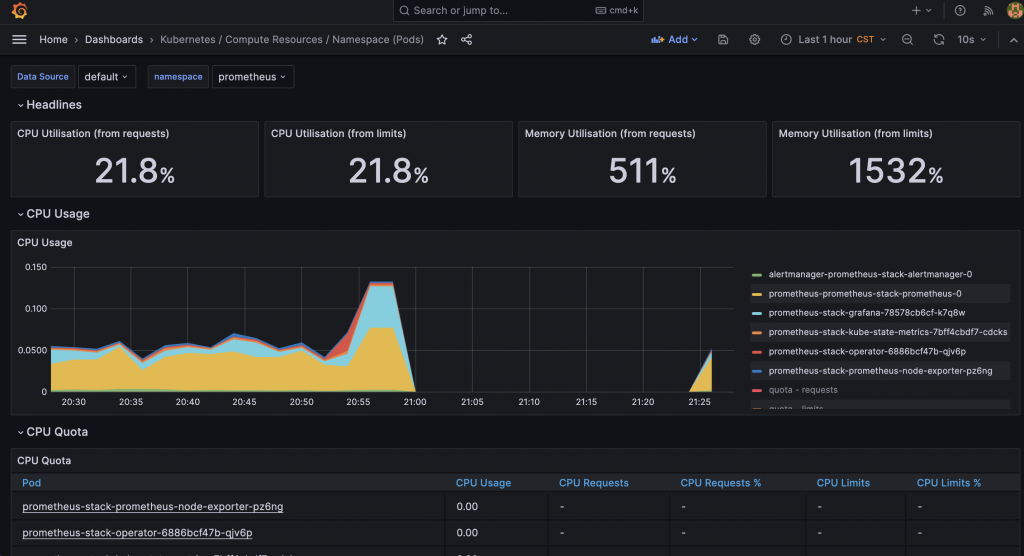This screenshot has width=1024, height=556.
Task: Open the Last 1 hour time picker
Action: [x=833, y=40]
